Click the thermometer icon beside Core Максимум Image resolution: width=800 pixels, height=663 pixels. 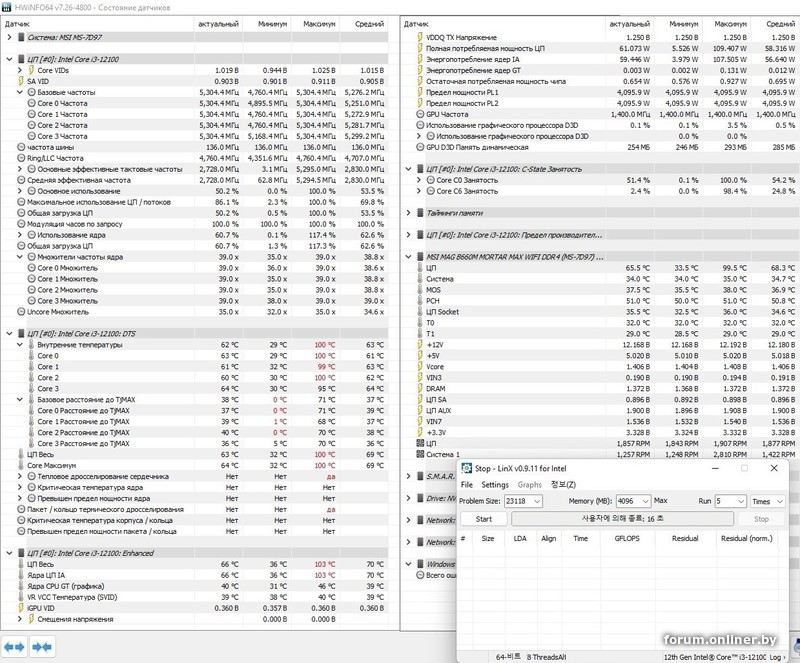point(21,465)
